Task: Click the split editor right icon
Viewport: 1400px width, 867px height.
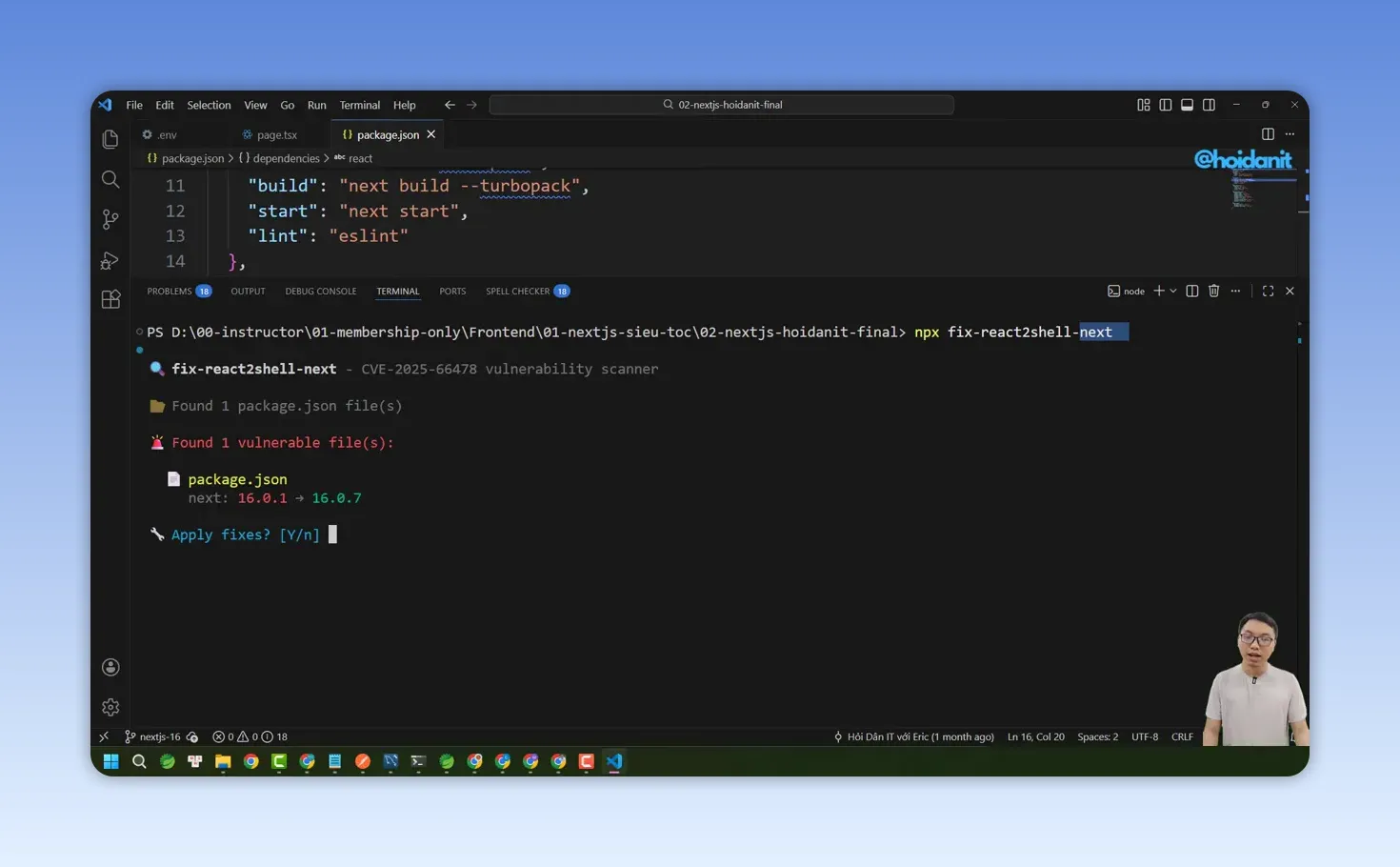Action: tap(1268, 134)
